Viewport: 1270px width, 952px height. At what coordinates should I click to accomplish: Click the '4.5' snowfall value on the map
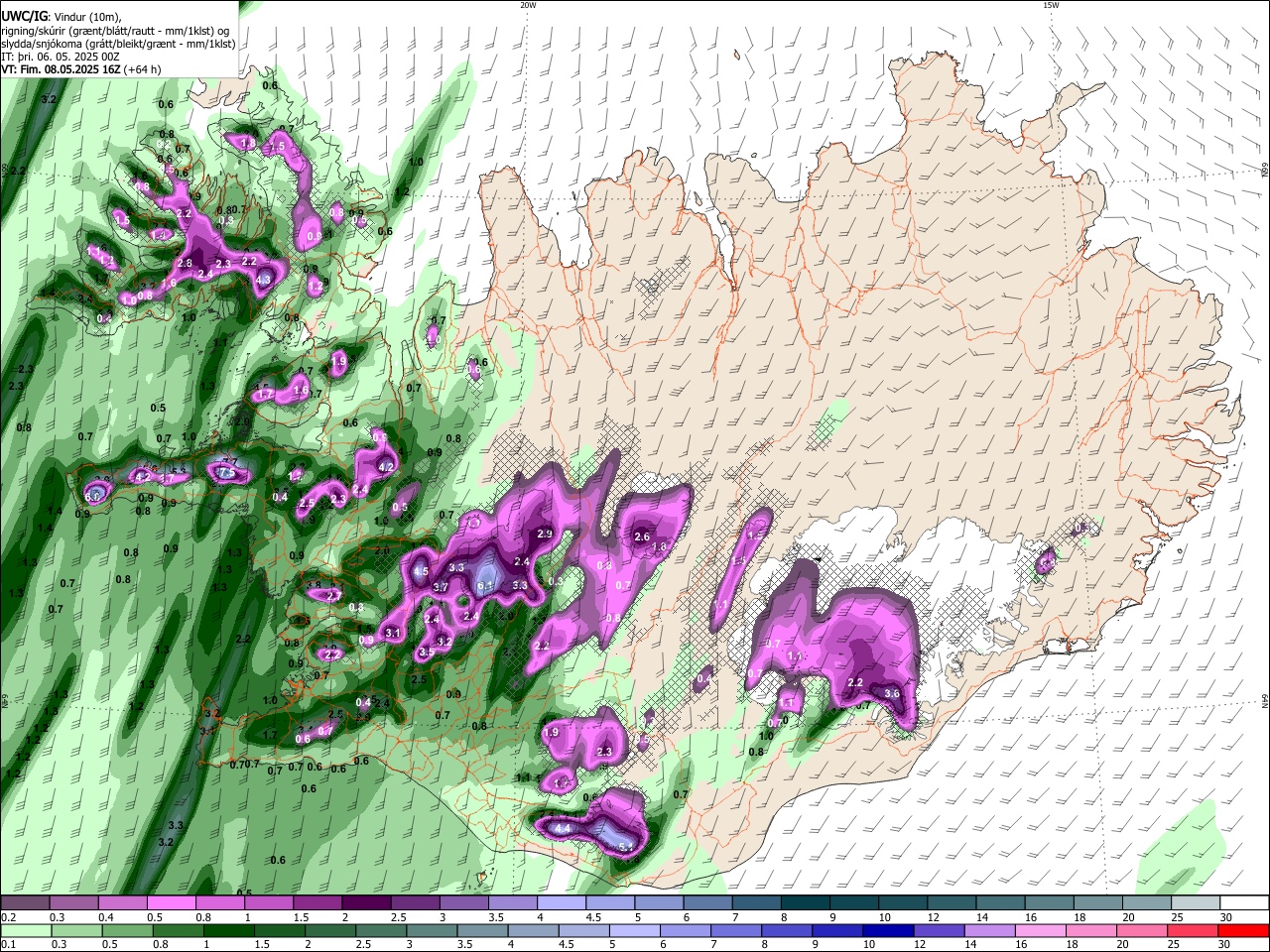coord(421,571)
